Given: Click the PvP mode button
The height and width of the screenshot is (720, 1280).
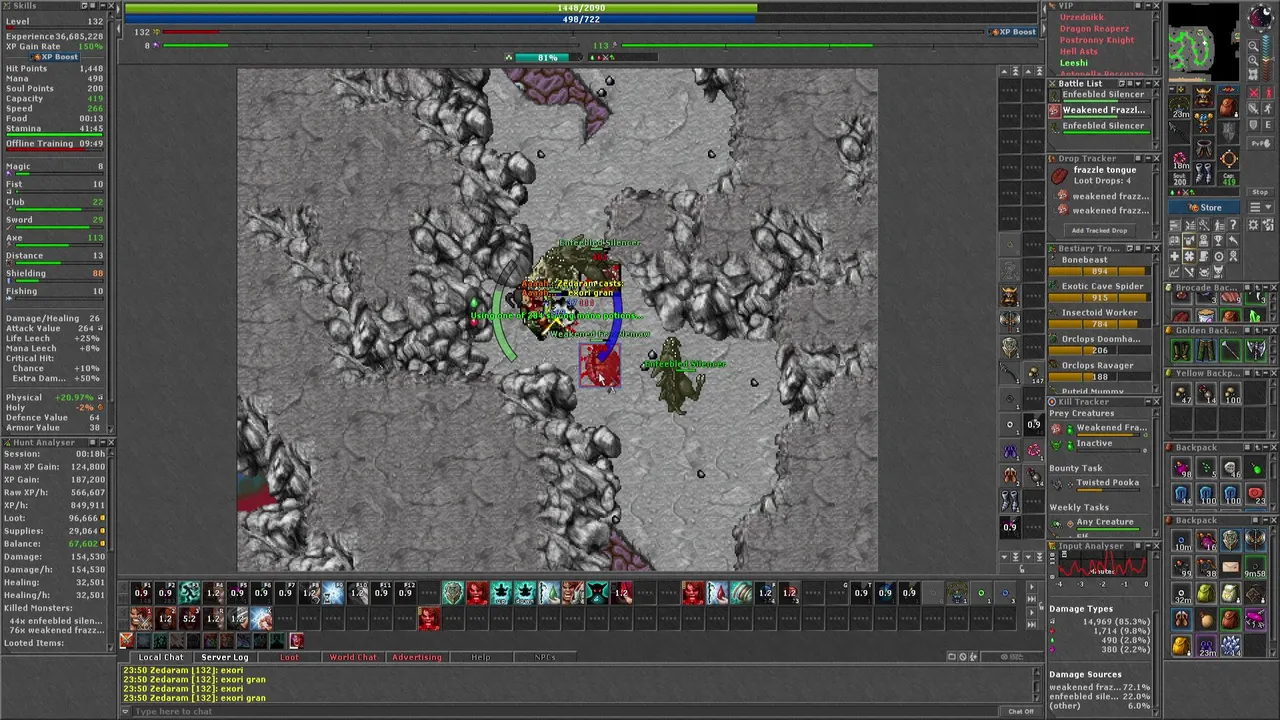Looking at the screenshot, I should (x=1261, y=143).
